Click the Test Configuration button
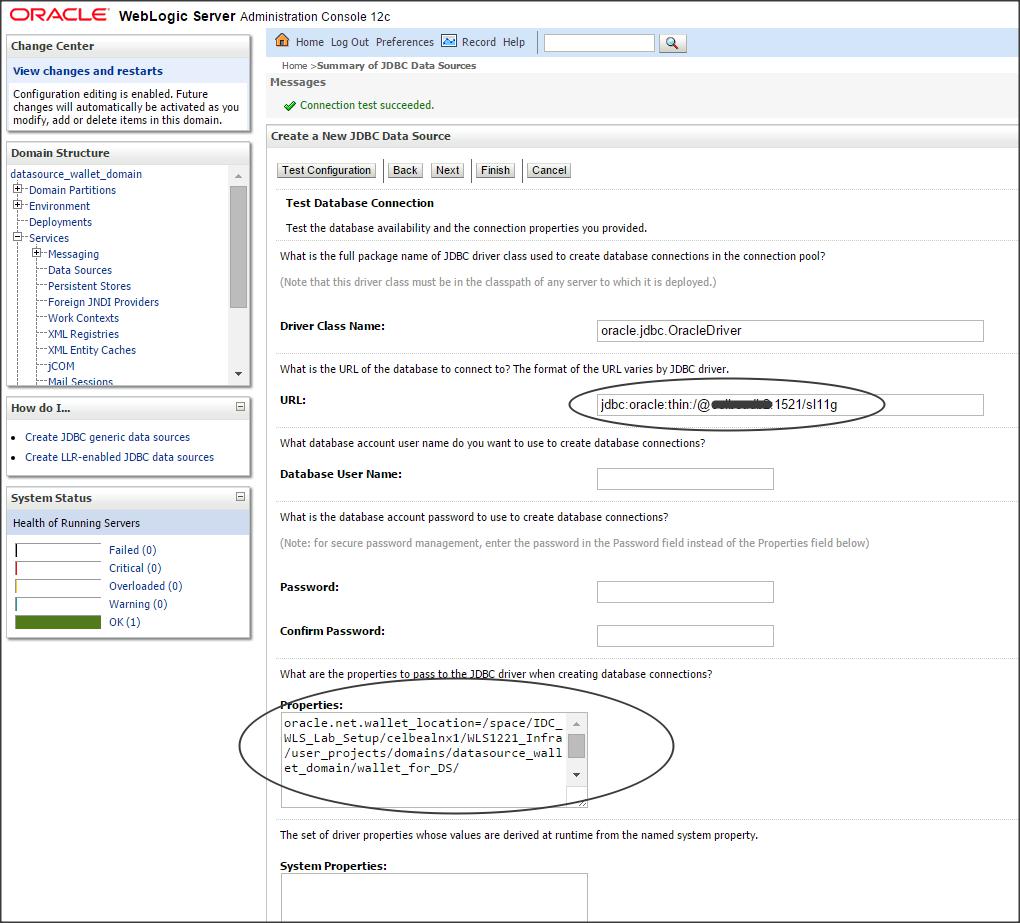The image size is (1020, 923). [326, 170]
